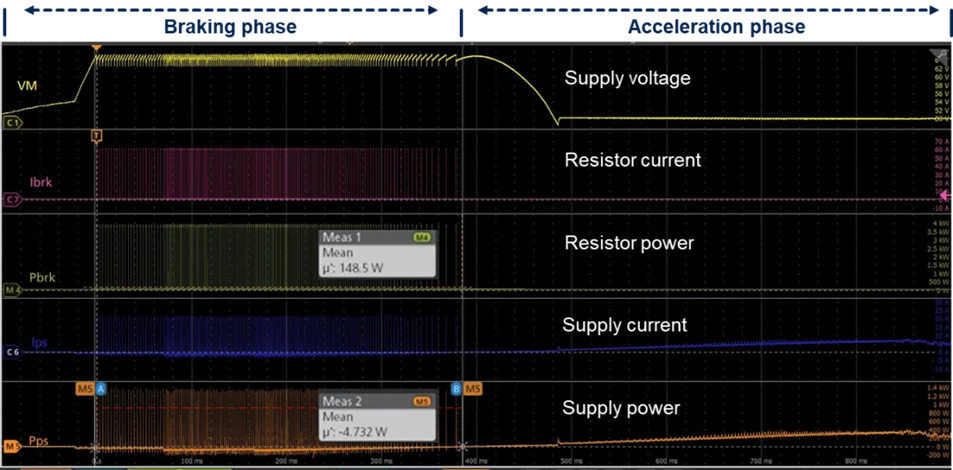Select the C6 channel badge for Ips
The height and width of the screenshot is (470, 953).
pos(13,352)
